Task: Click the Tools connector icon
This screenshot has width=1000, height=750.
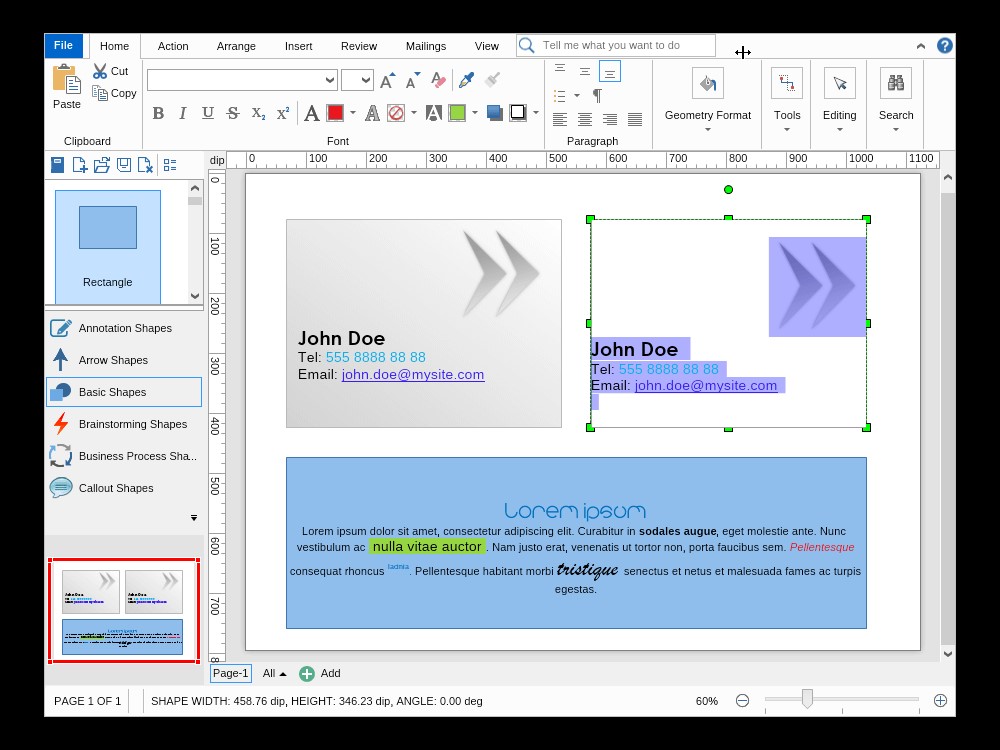Action: [786, 83]
